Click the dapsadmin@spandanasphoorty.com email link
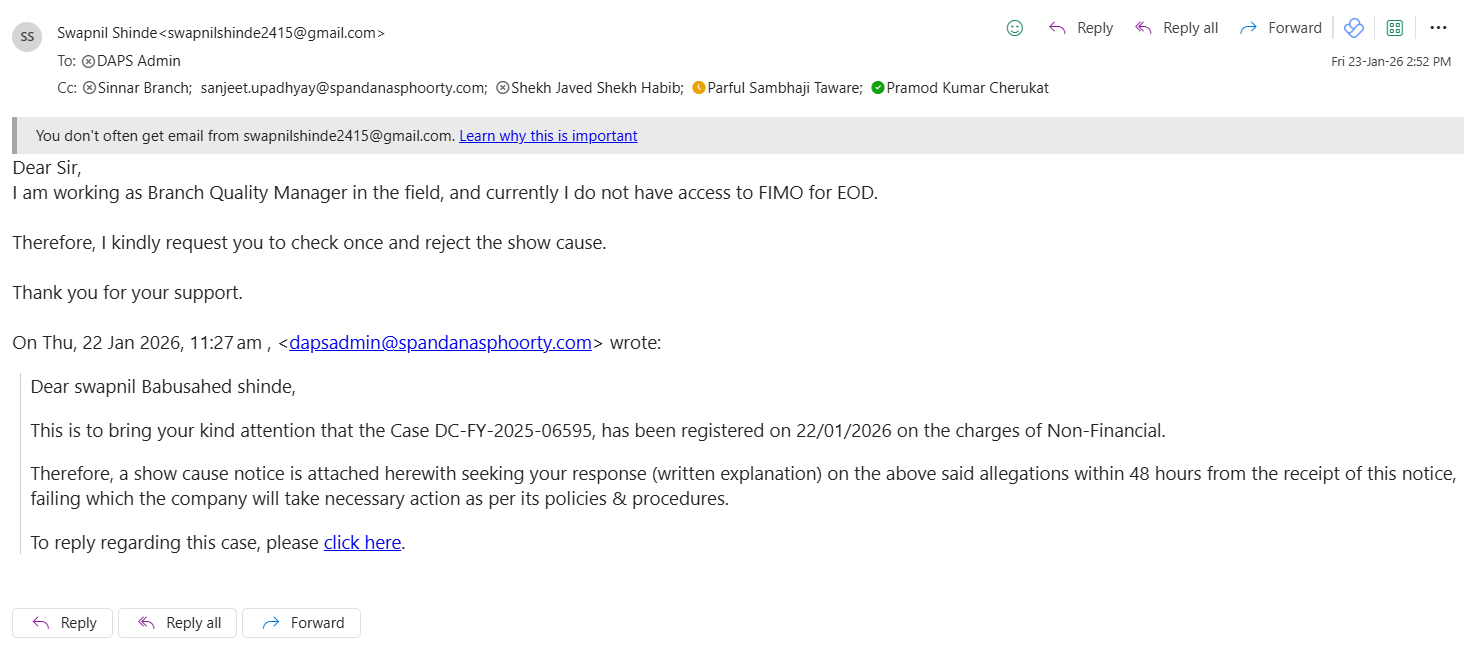The height and width of the screenshot is (666, 1477). click(x=440, y=343)
